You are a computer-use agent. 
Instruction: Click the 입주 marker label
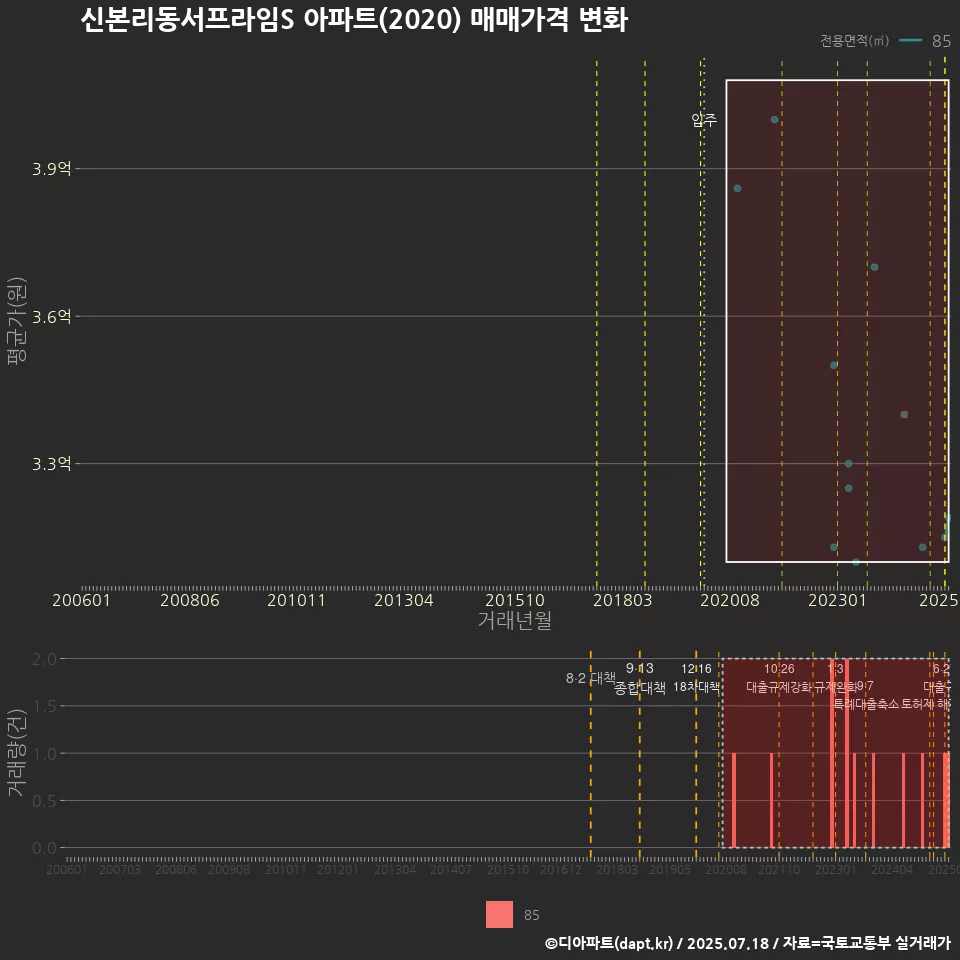(703, 119)
